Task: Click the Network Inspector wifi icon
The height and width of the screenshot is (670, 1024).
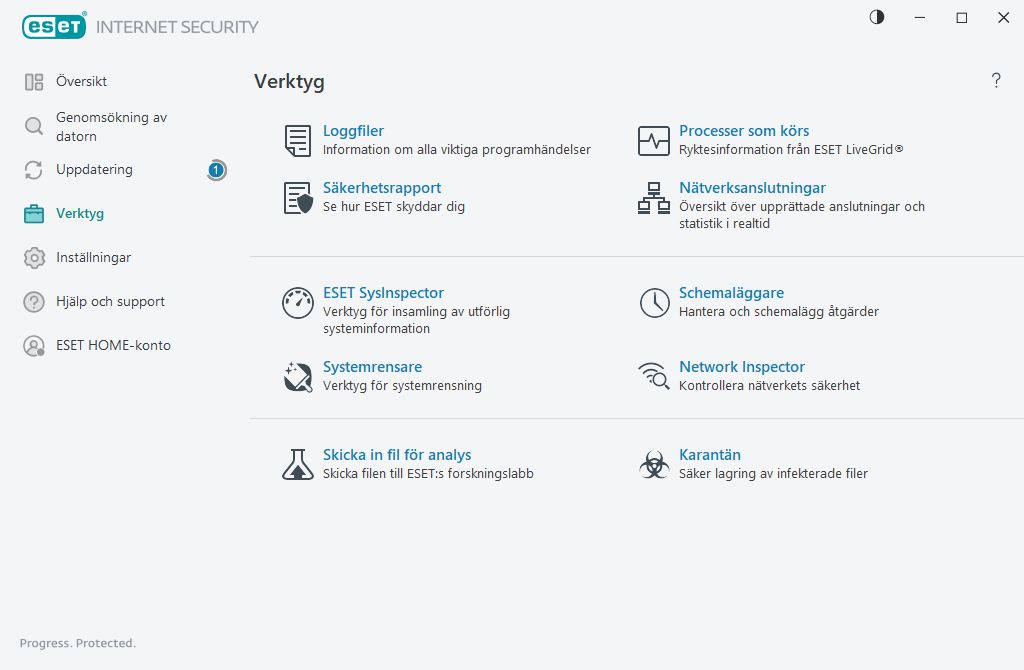Action: (654, 377)
